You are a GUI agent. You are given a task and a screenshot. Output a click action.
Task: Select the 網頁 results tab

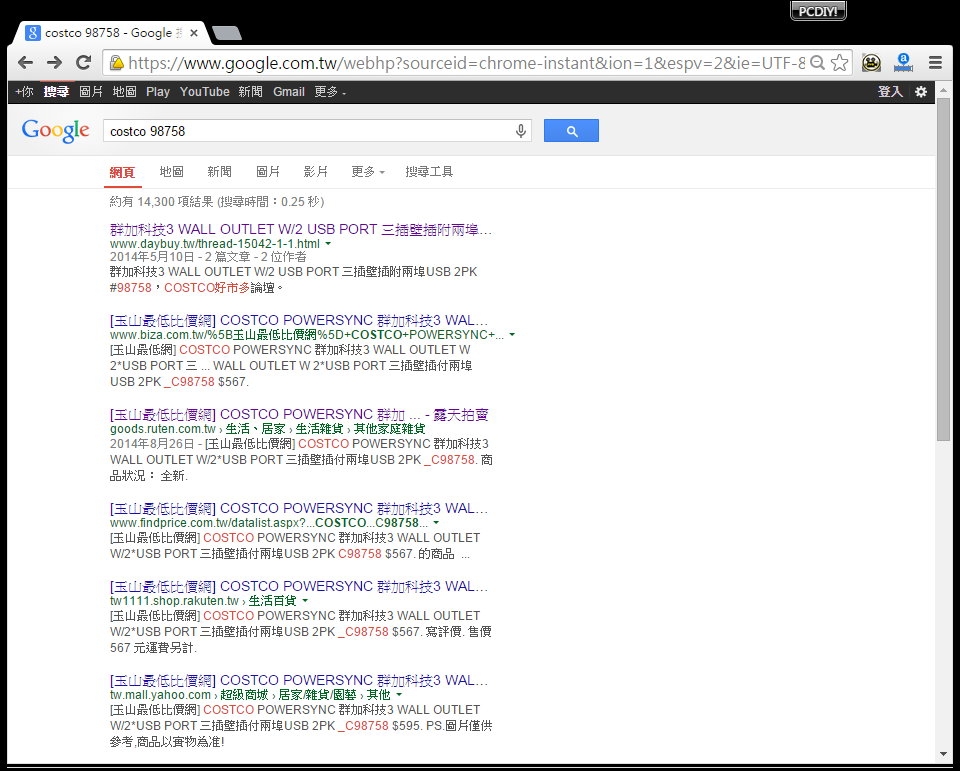click(x=122, y=172)
